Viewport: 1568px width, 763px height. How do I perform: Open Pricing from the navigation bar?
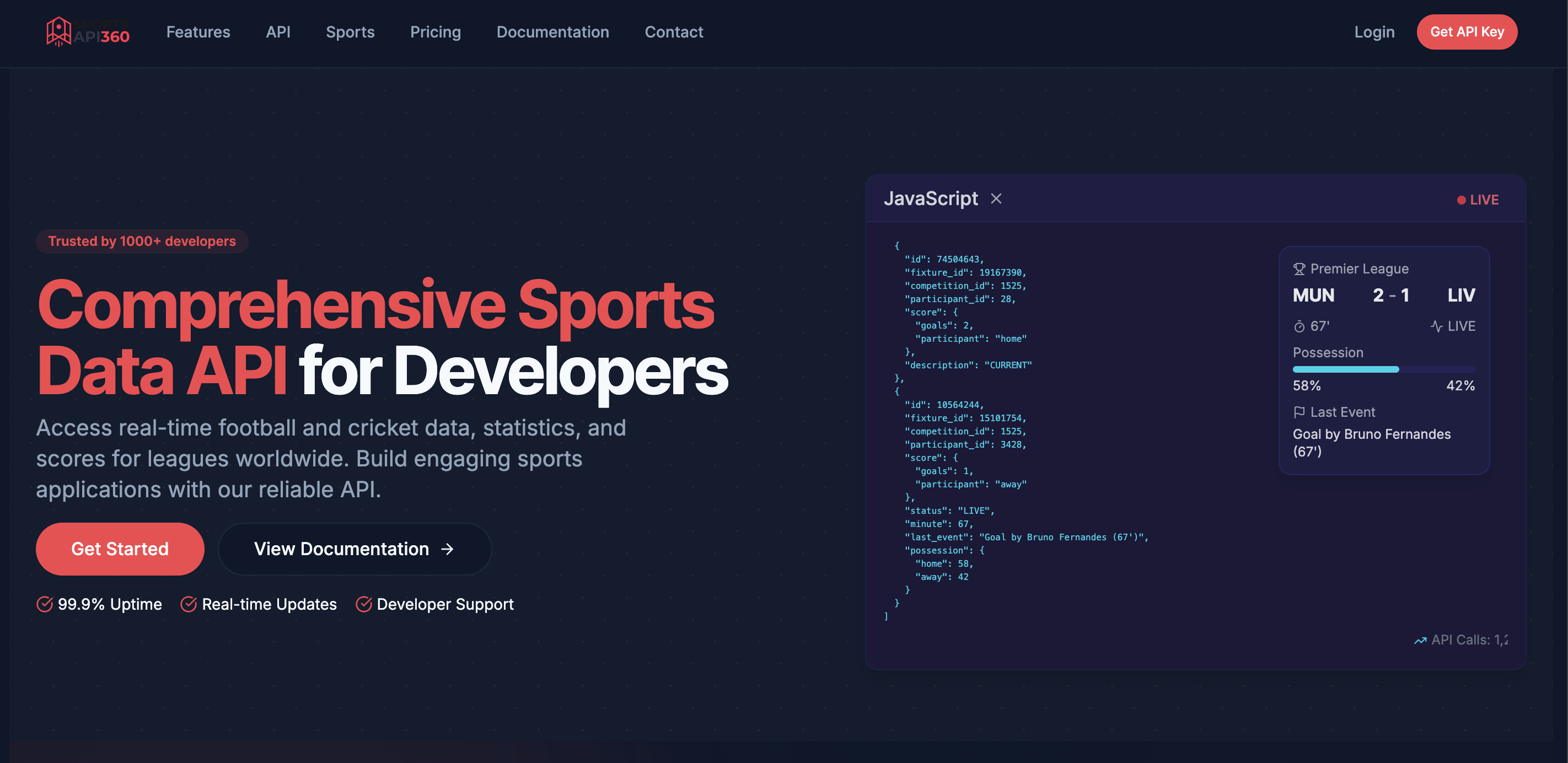tap(436, 31)
